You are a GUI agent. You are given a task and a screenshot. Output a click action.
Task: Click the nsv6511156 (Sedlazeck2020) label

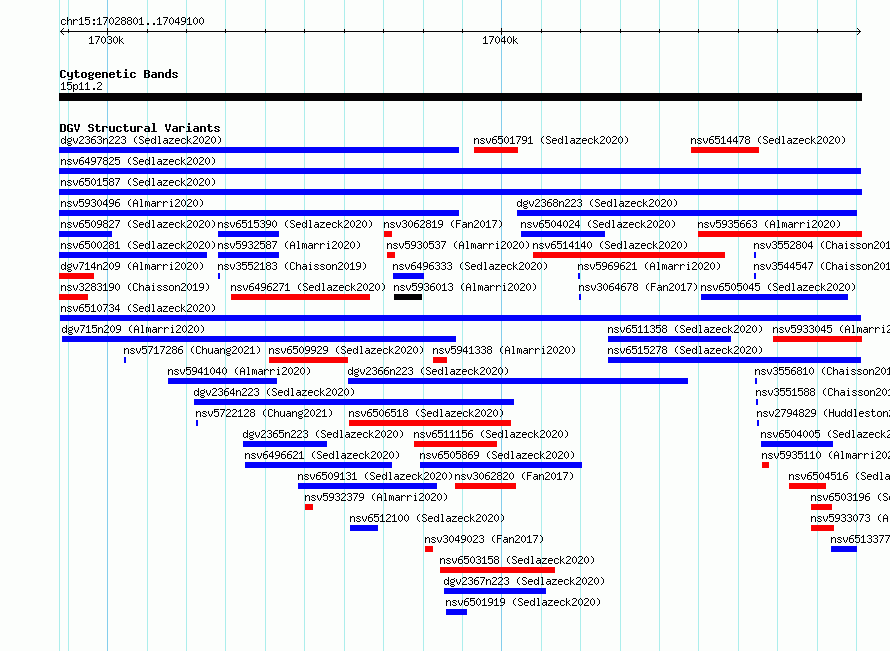point(491,434)
